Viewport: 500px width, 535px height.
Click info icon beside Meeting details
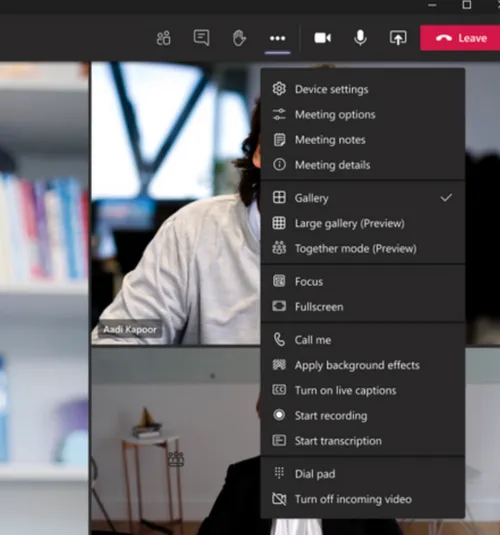tap(279, 164)
